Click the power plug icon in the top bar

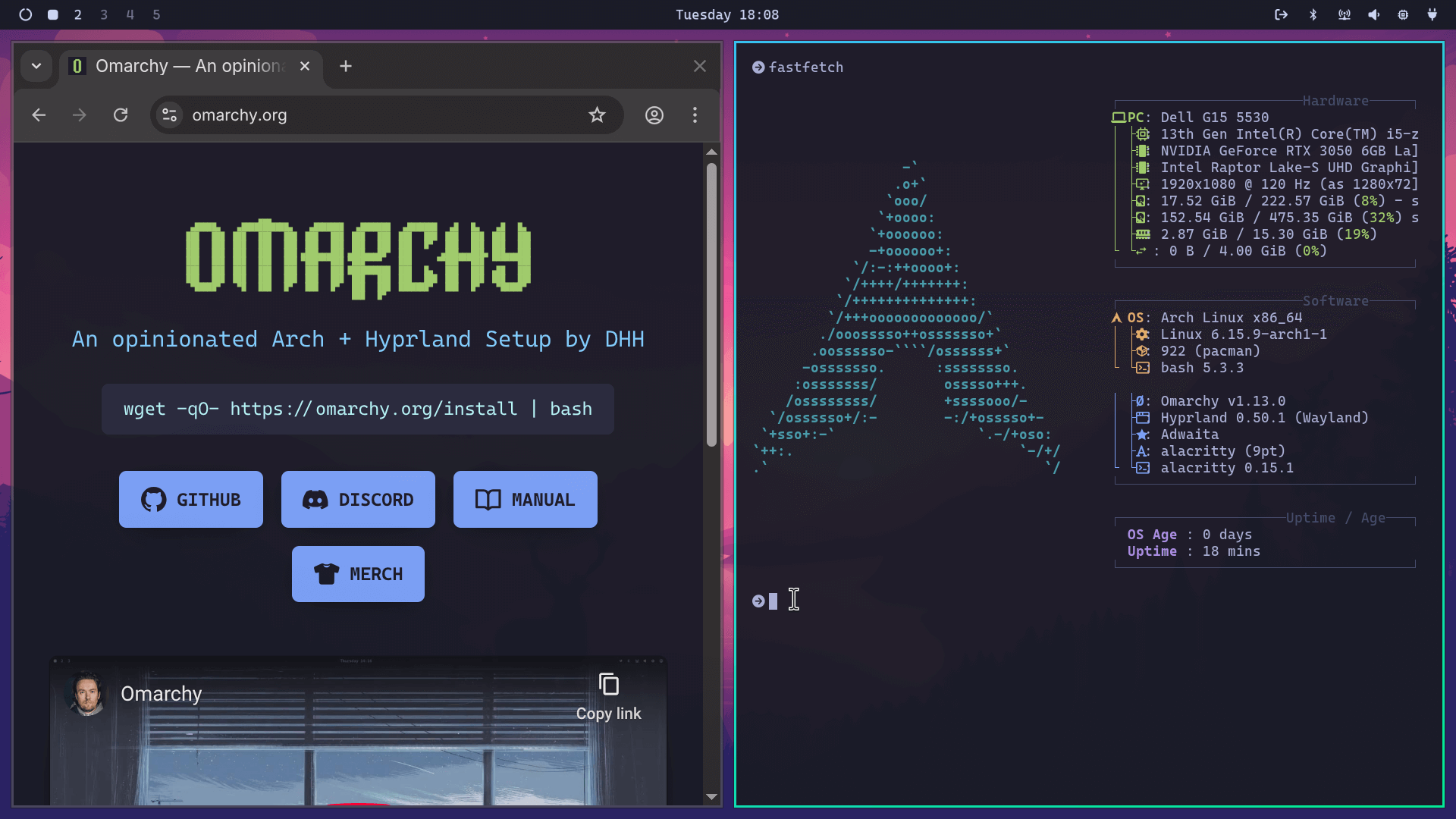point(1432,14)
